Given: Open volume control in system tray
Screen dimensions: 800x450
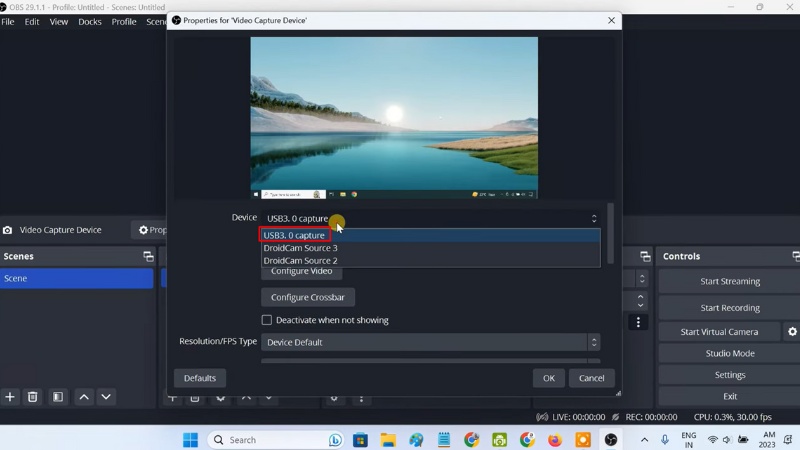Looking at the screenshot, I should (x=727, y=440).
